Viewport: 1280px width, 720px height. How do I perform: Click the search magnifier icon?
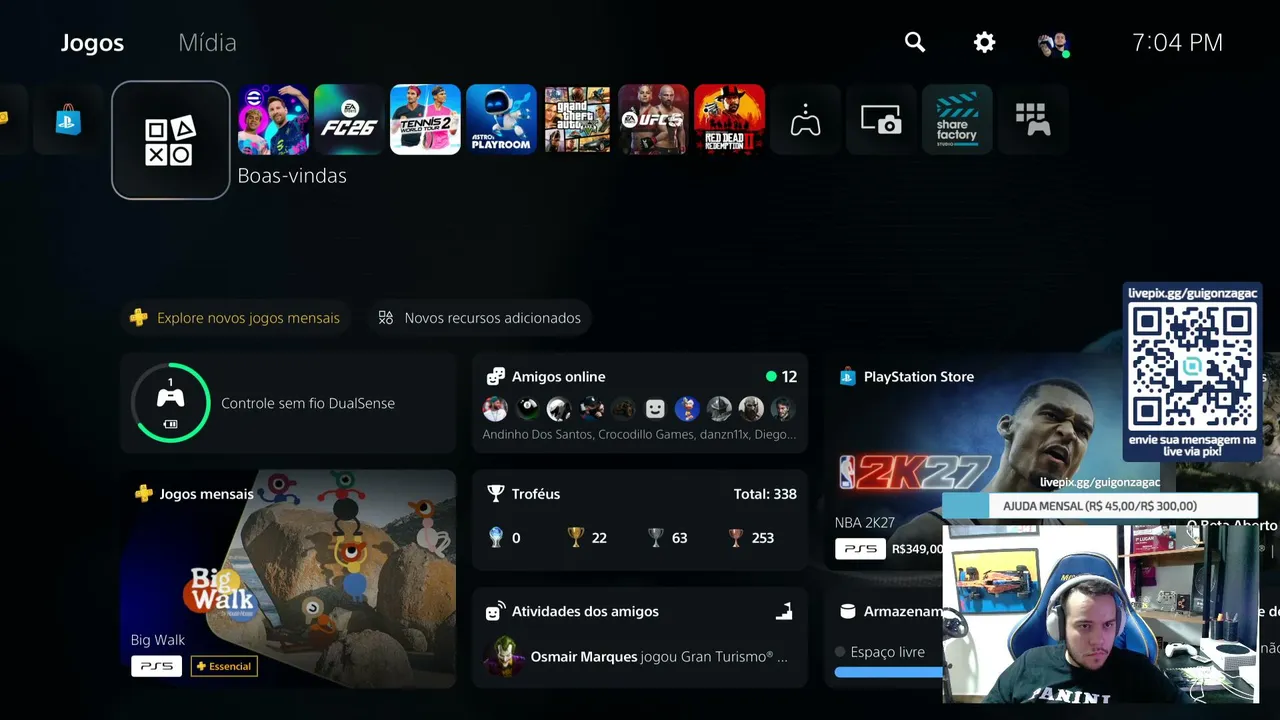[x=915, y=42]
